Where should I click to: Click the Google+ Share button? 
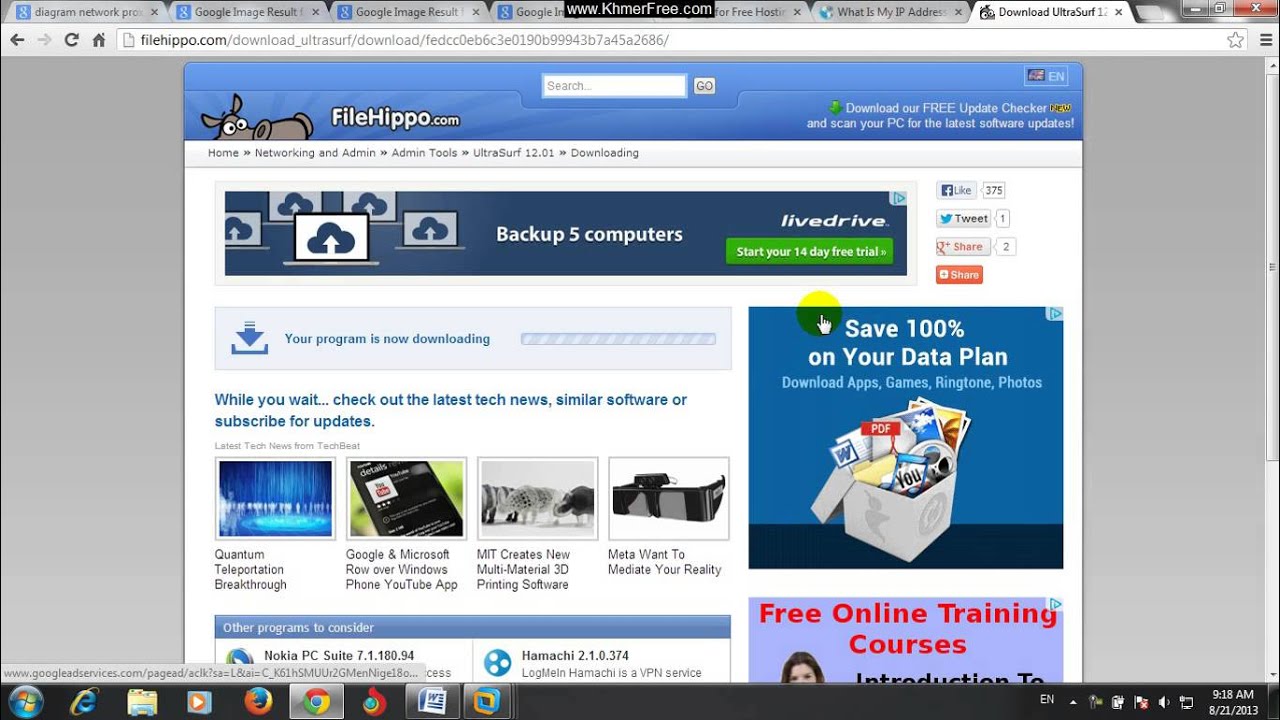click(x=962, y=246)
